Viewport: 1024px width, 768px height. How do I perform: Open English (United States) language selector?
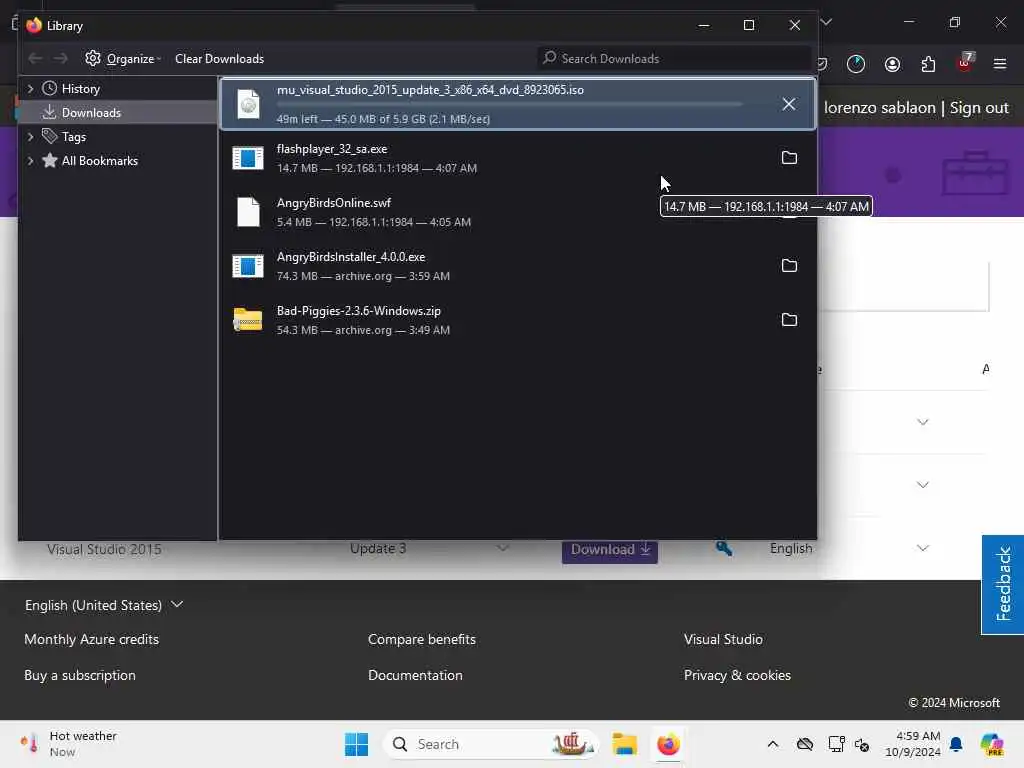(104, 605)
